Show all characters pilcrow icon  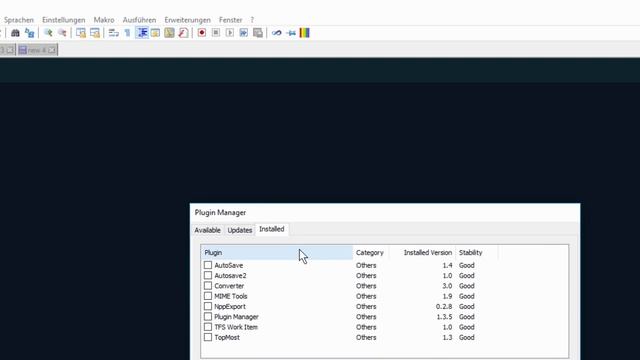coord(127,33)
